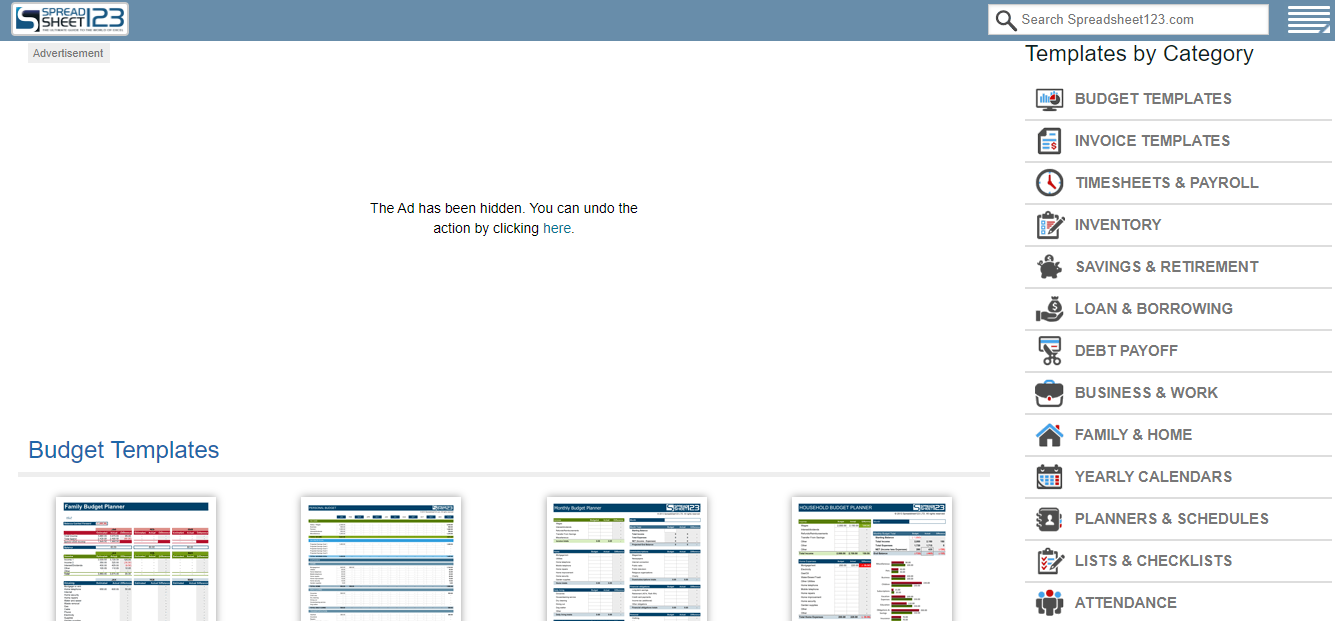Click the Budget Templates monitor chart icon
The image size is (1335, 621).
[x=1049, y=99]
